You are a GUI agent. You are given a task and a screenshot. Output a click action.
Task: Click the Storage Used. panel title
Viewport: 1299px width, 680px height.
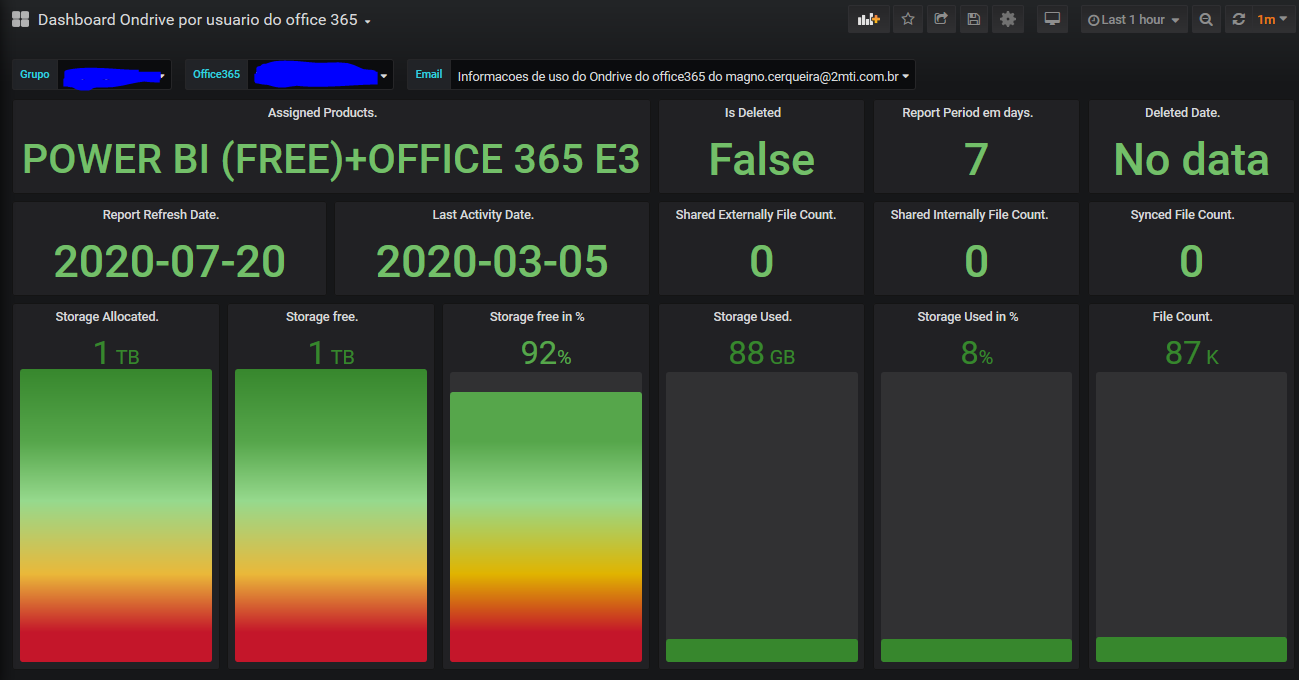tap(753, 317)
